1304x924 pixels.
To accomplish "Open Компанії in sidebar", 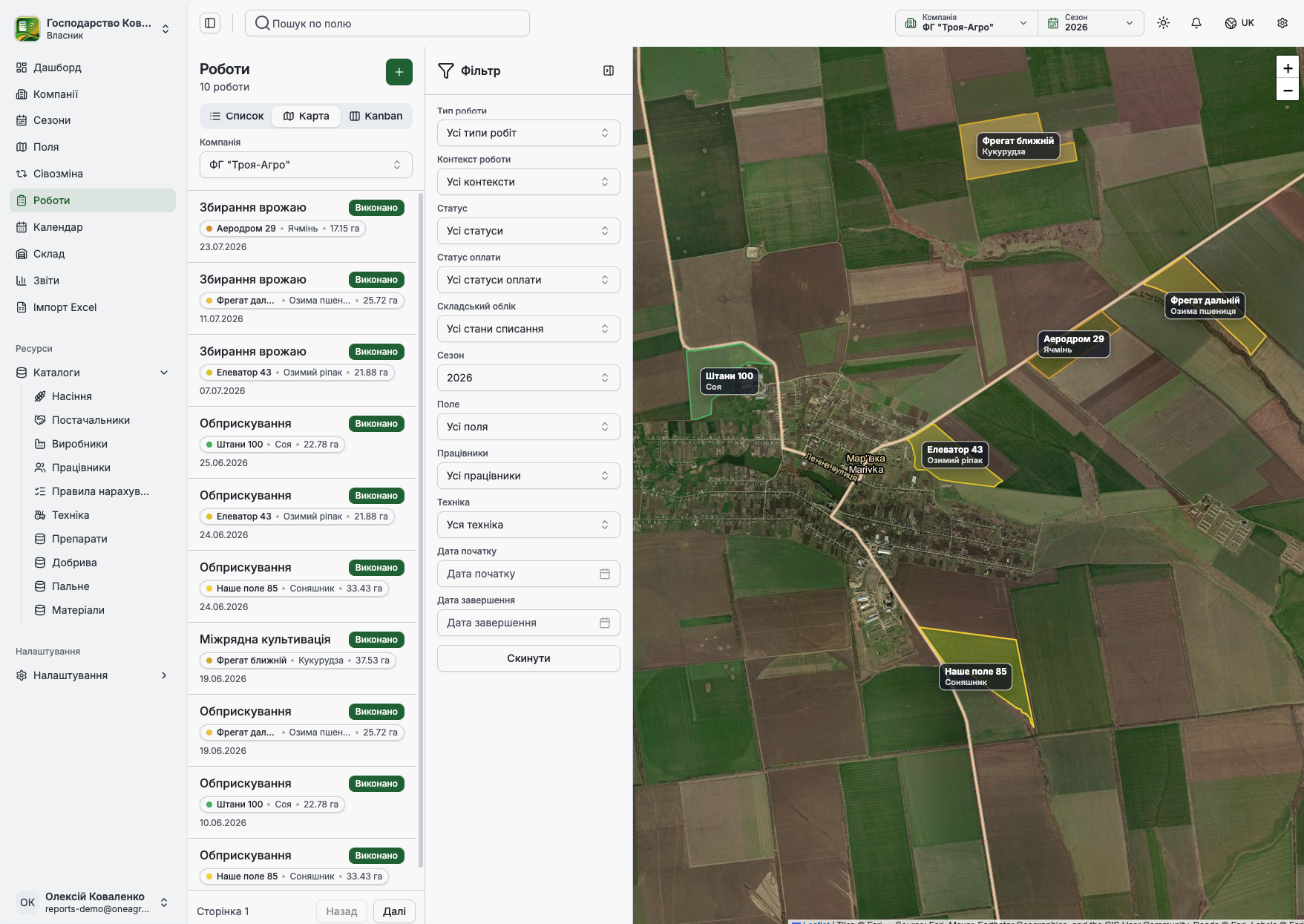I will pos(93,94).
